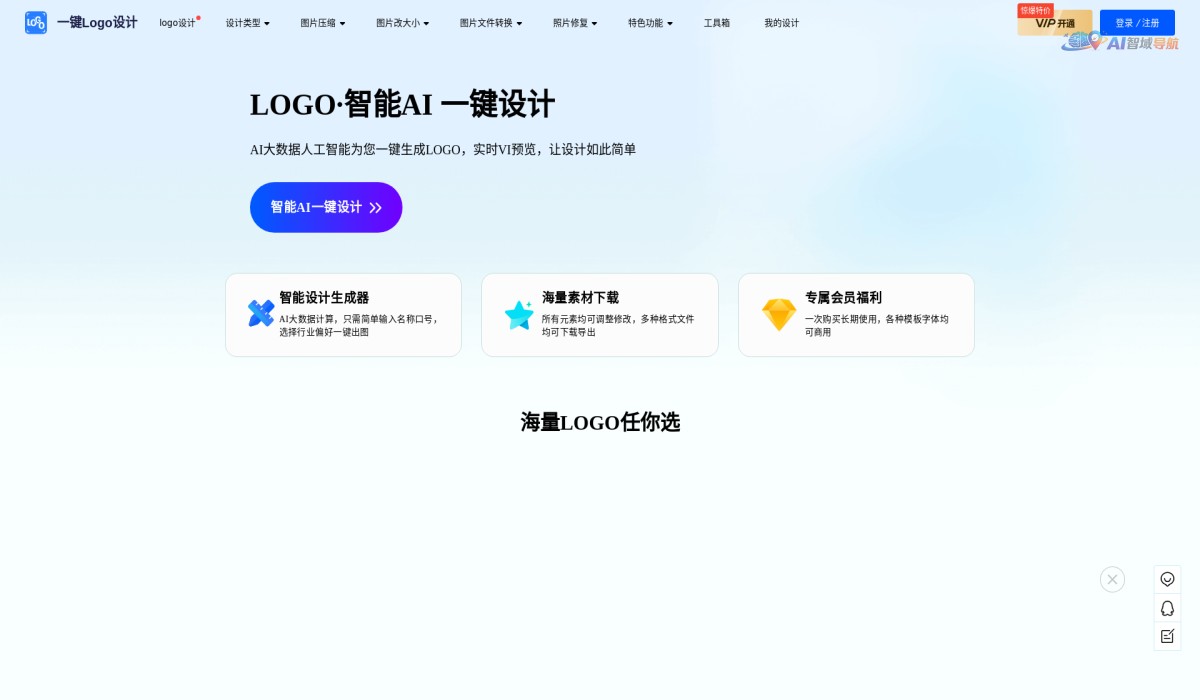Select 工具箱 in the top menu
This screenshot has width=1200, height=700.
(x=717, y=23)
